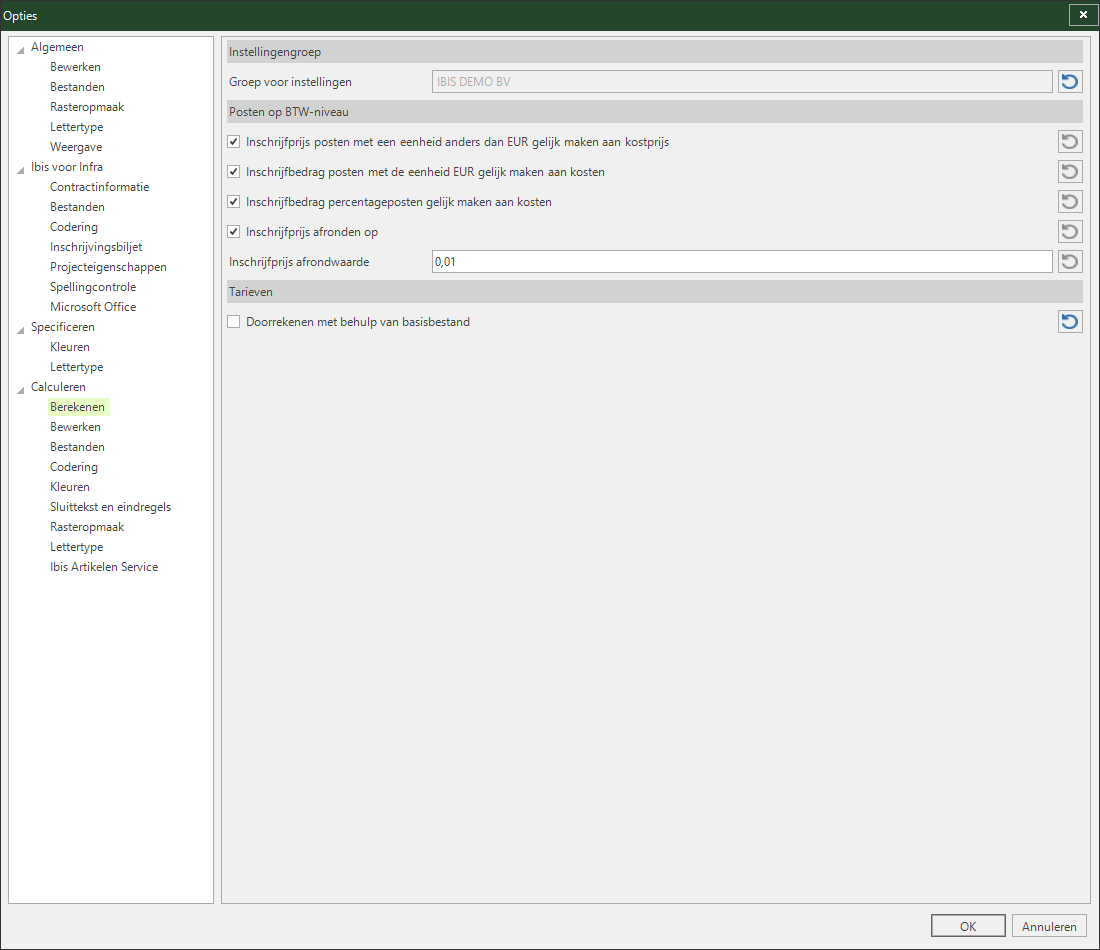Reset Inschrijfprijs afronden op option
The height and width of the screenshot is (950, 1100).
click(x=1070, y=232)
